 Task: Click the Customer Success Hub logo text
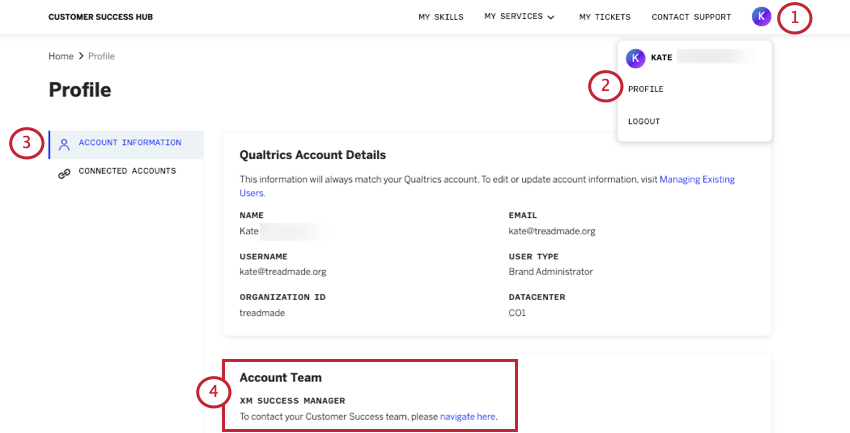pos(100,17)
